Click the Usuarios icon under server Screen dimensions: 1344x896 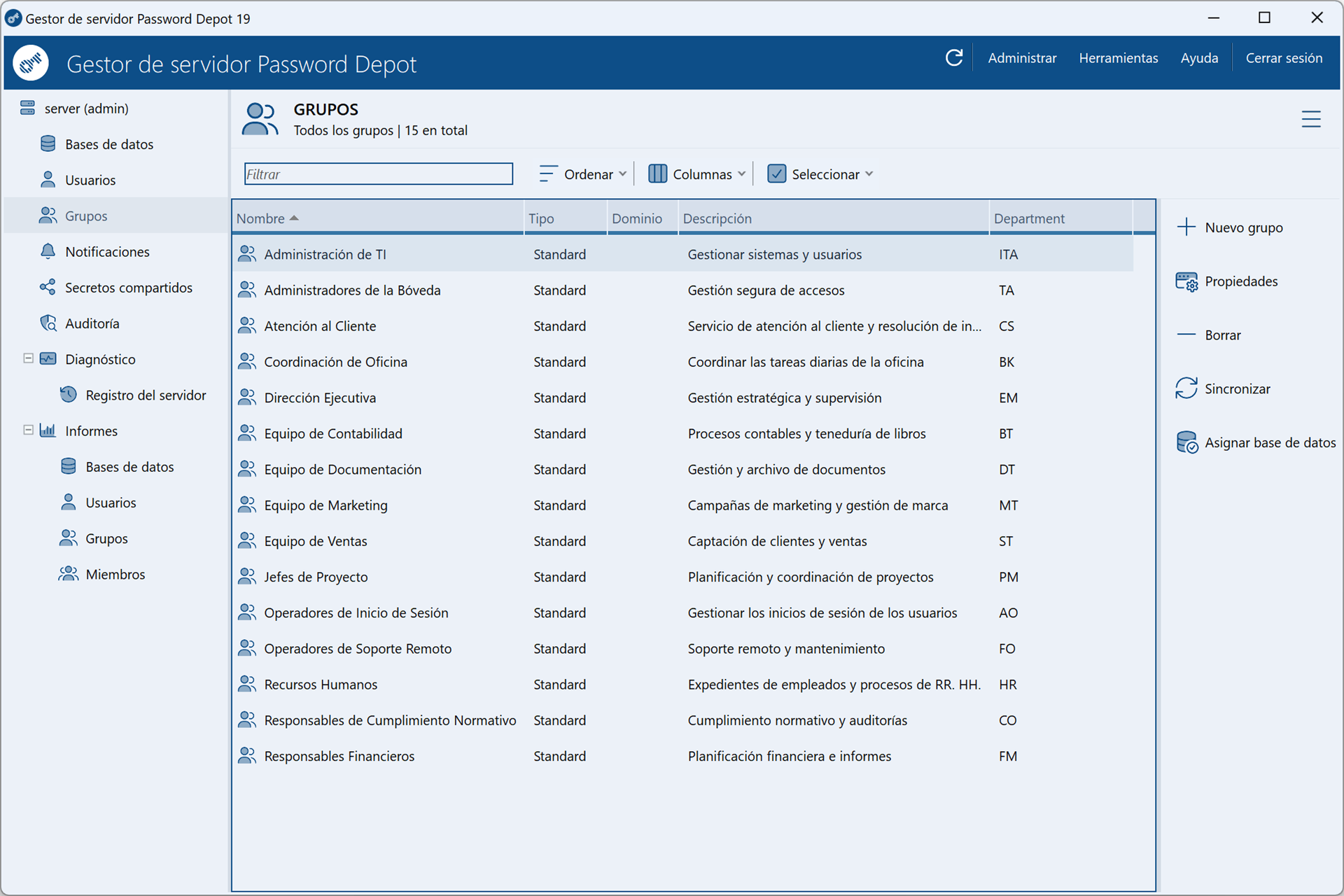[48, 179]
